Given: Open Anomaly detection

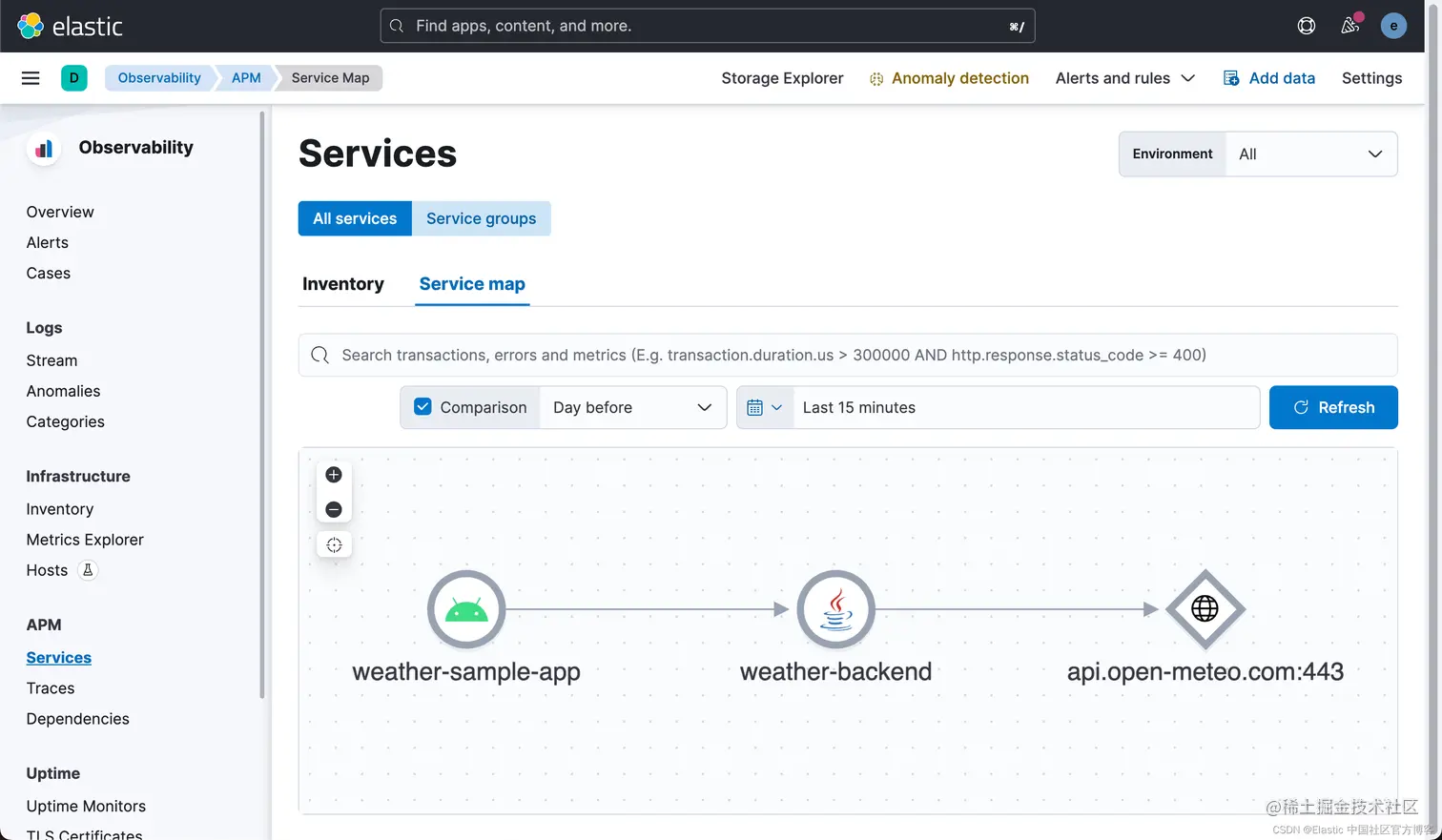Looking at the screenshot, I should pos(949,78).
